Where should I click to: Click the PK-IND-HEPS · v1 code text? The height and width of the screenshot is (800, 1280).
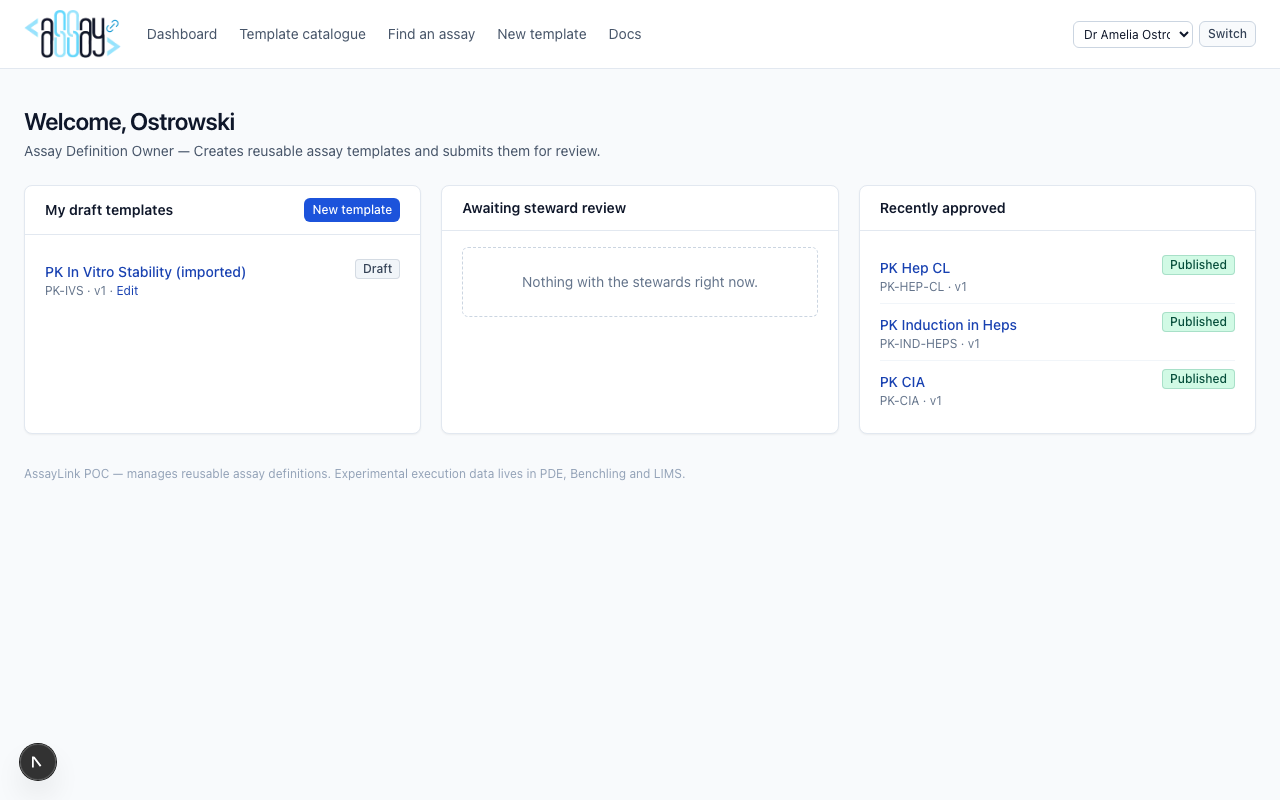(x=930, y=344)
